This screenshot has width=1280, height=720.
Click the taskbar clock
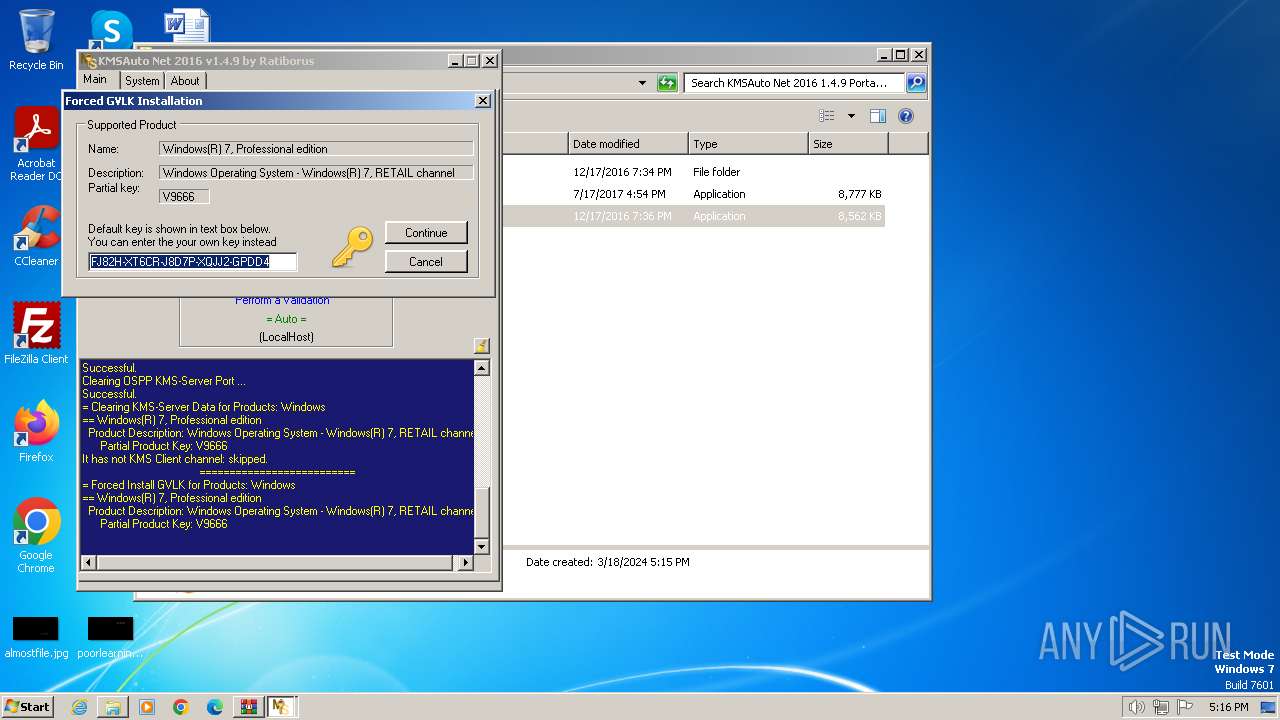(1228, 707)
